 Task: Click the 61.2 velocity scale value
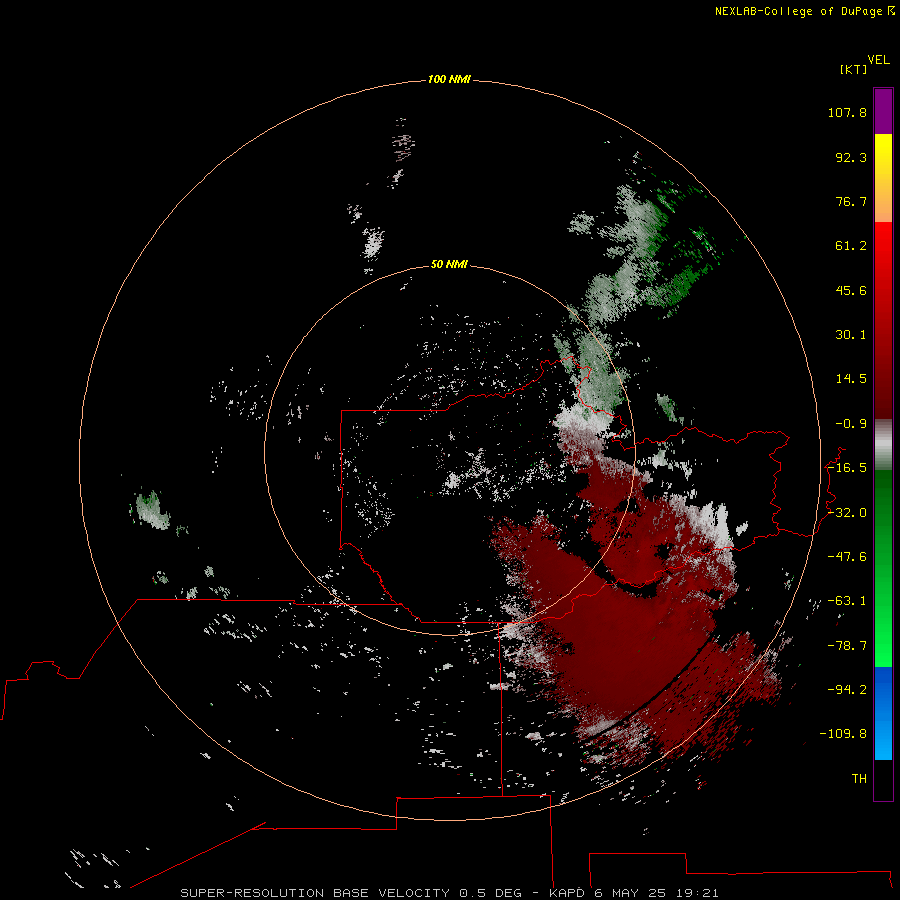click(x=851, y=246)
